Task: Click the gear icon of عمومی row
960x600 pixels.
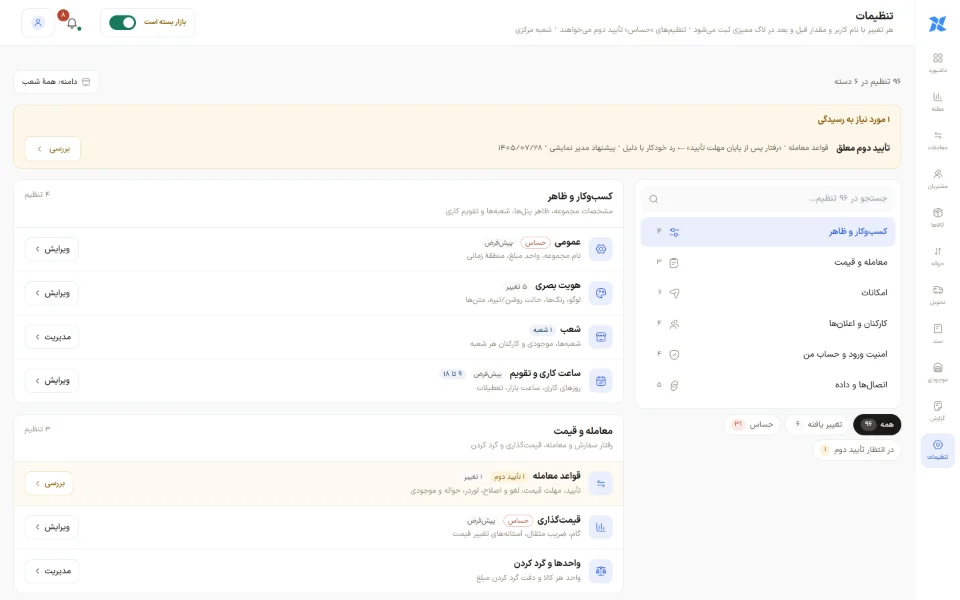Action: click(x=601, y=249)
